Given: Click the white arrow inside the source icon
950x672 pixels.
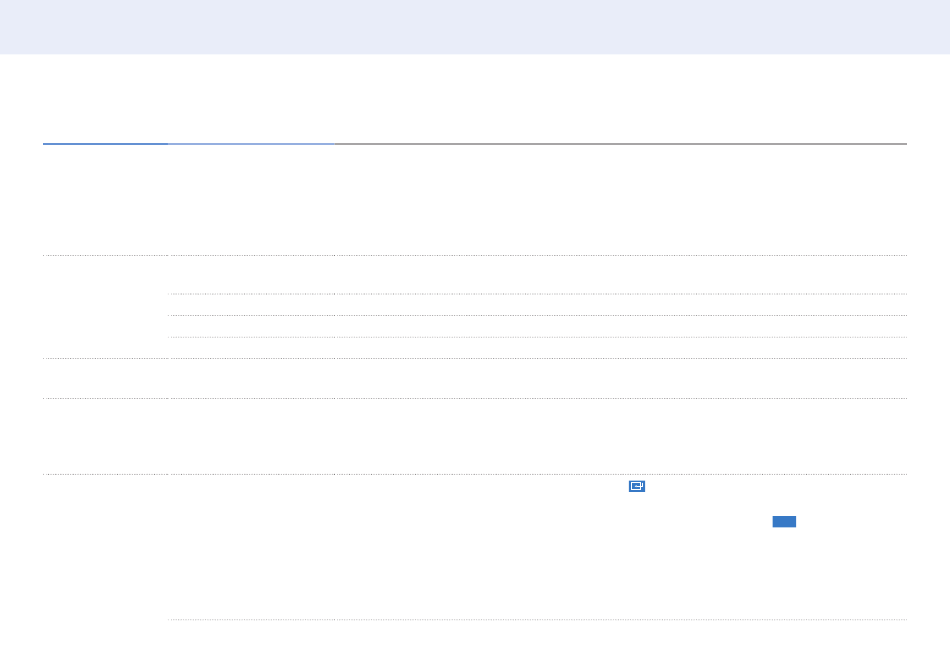Looking at the screenshot, I should pyautogui.click(x=638, y=486).
